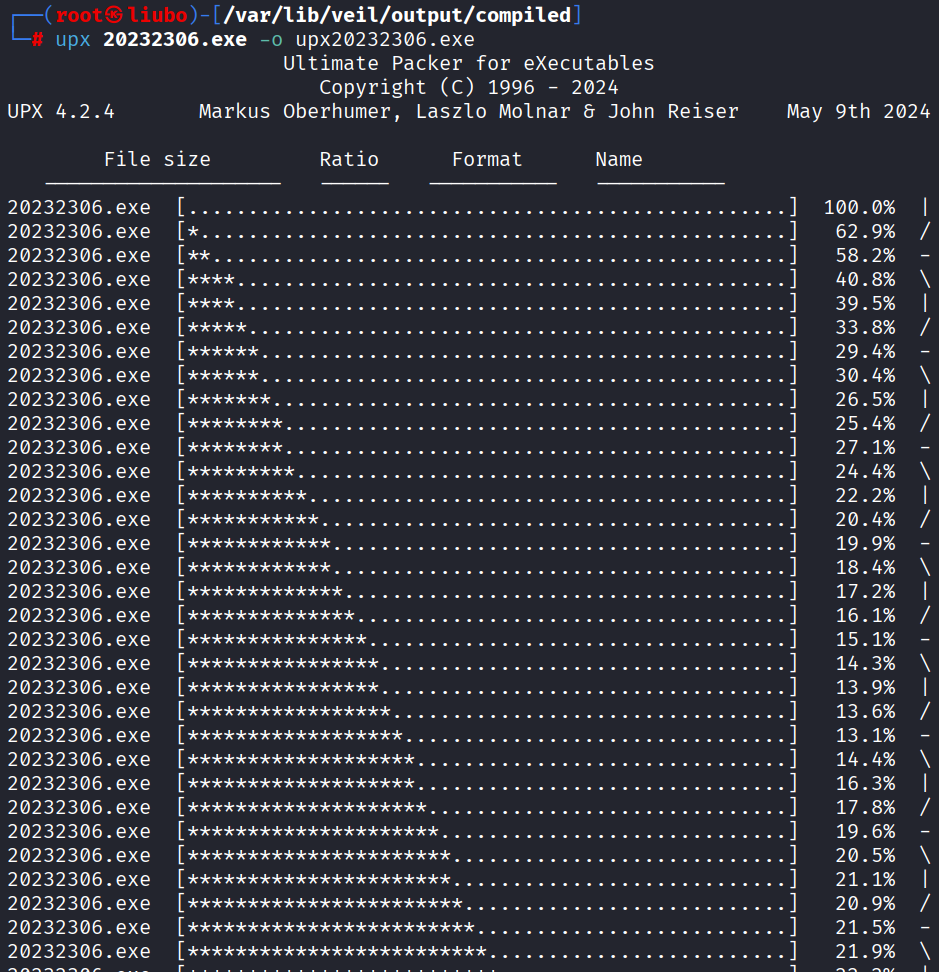Click the 29.4% ratio value

click(865, 351)
